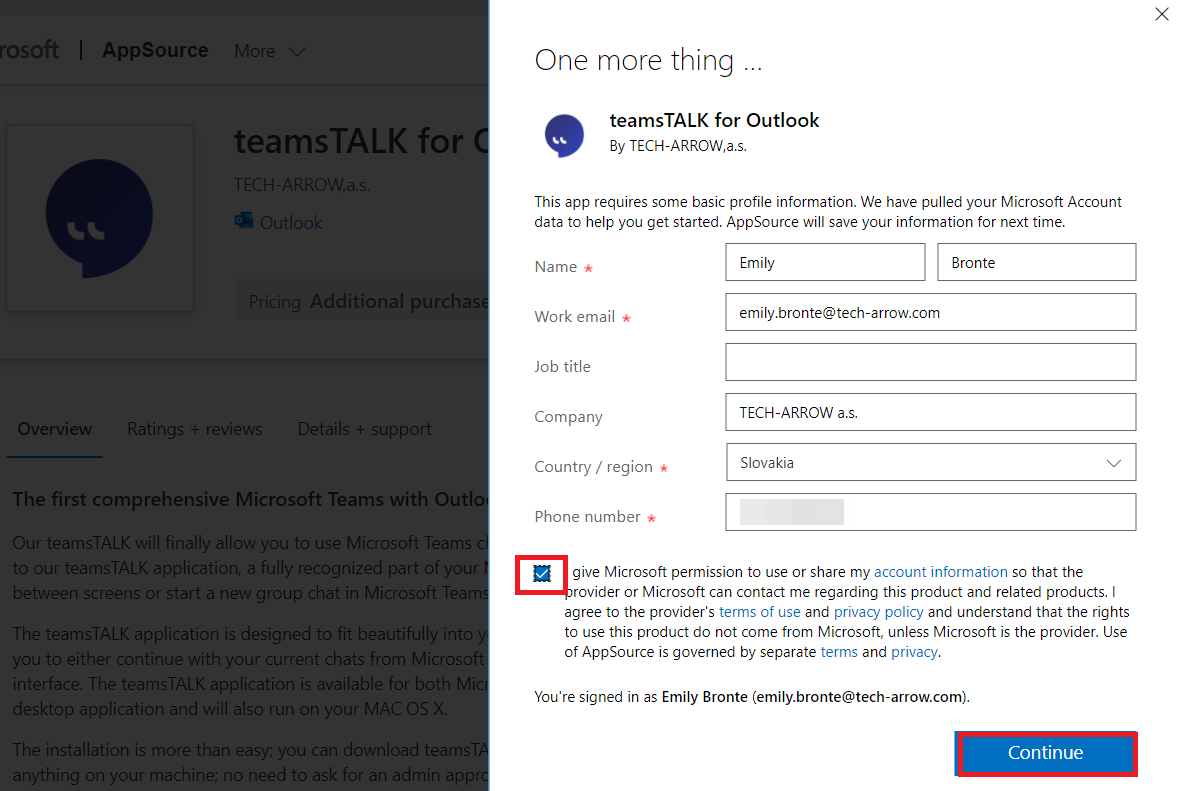Click By TECH-ARROW,a.s. text in dialog

pos(678,146)
